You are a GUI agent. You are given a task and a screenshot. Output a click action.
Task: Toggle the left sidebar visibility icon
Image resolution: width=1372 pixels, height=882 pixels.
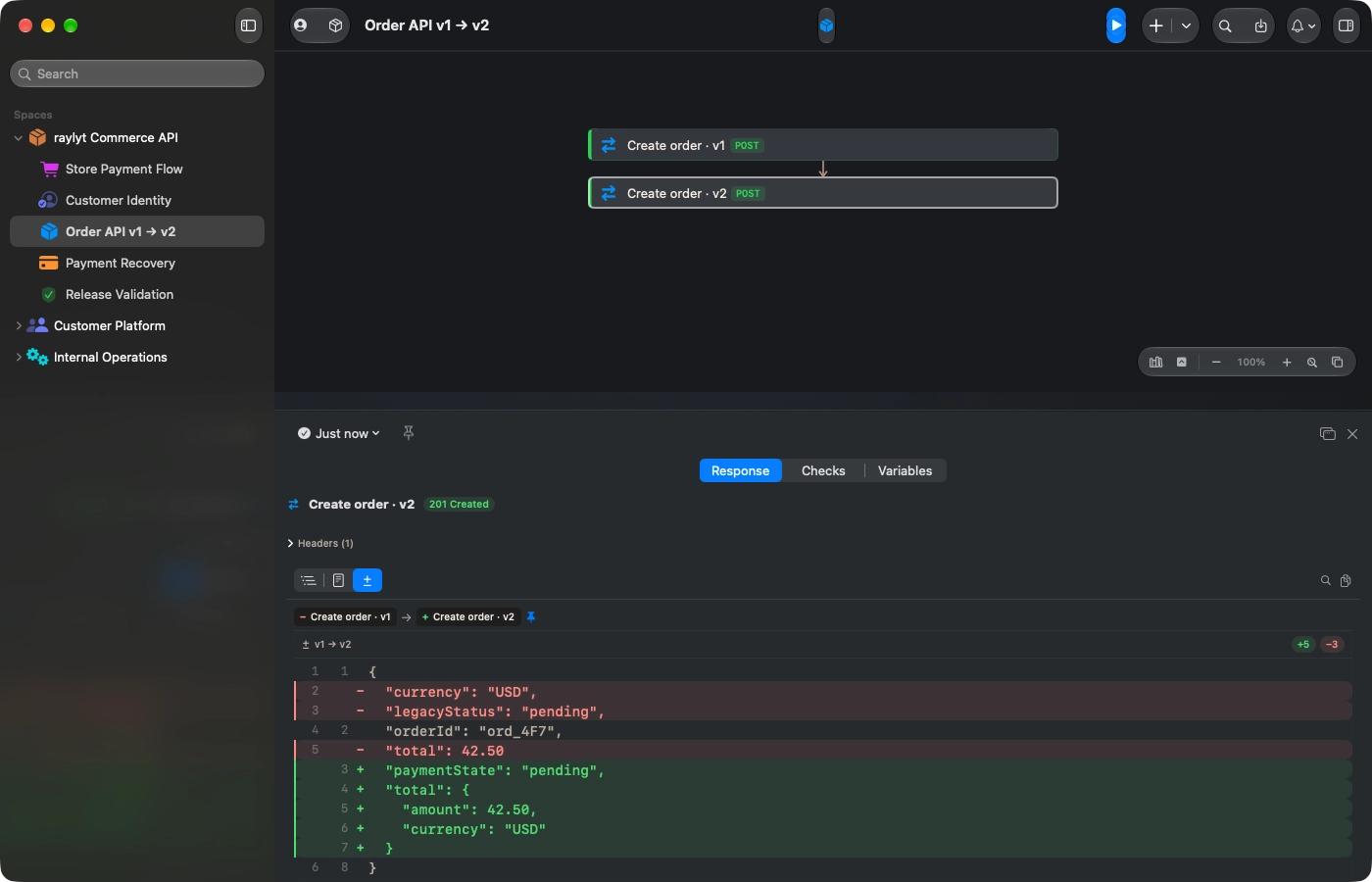pyautogui.click(x=249, y=25)
